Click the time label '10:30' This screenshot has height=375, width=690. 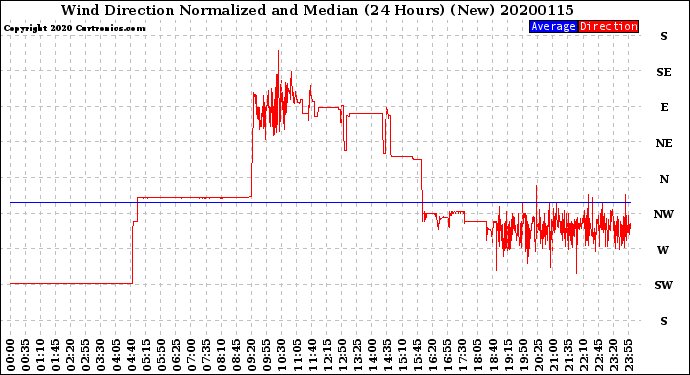(x=281, y=355)
